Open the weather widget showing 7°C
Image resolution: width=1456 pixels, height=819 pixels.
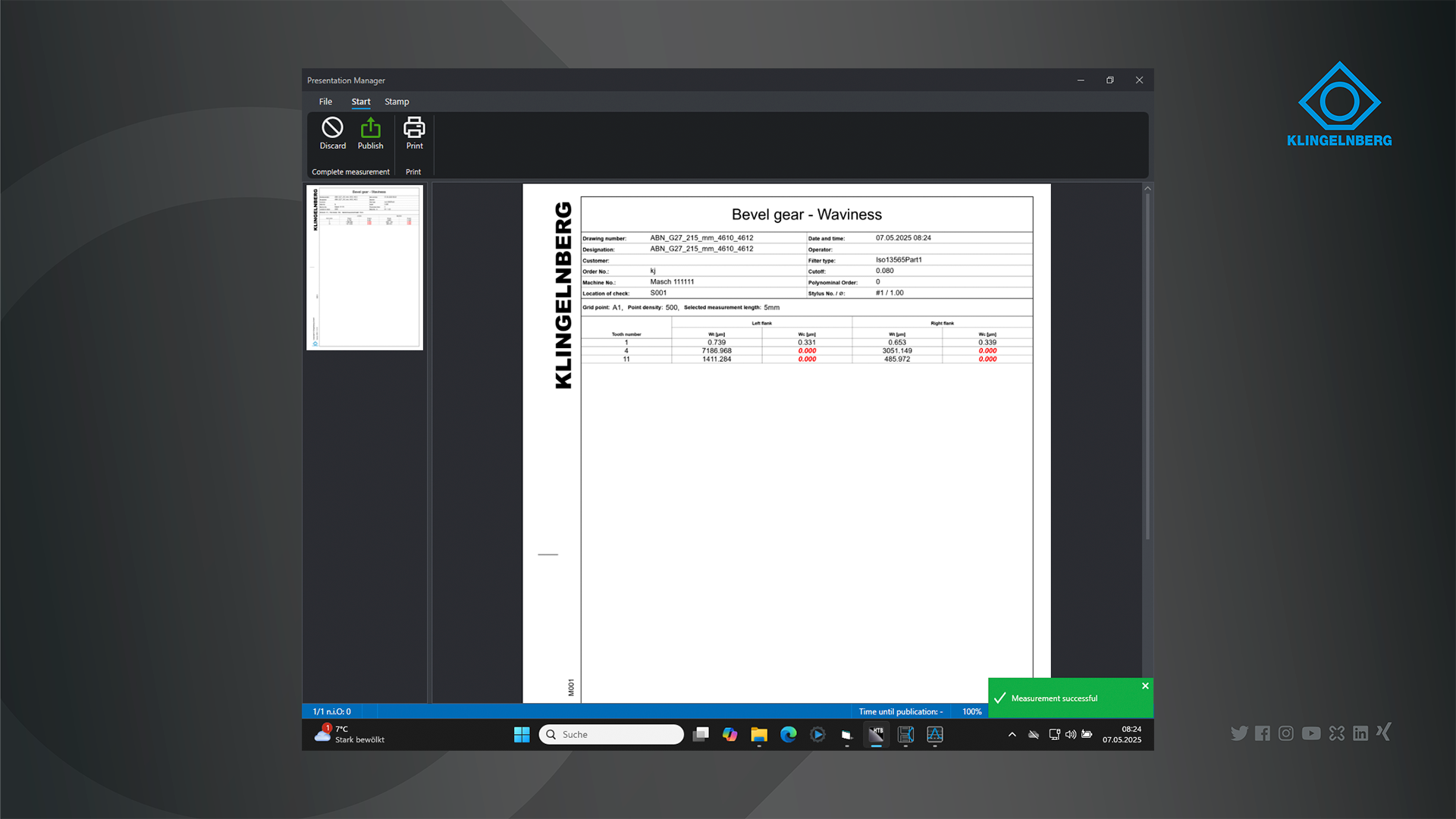pos(350,734)
